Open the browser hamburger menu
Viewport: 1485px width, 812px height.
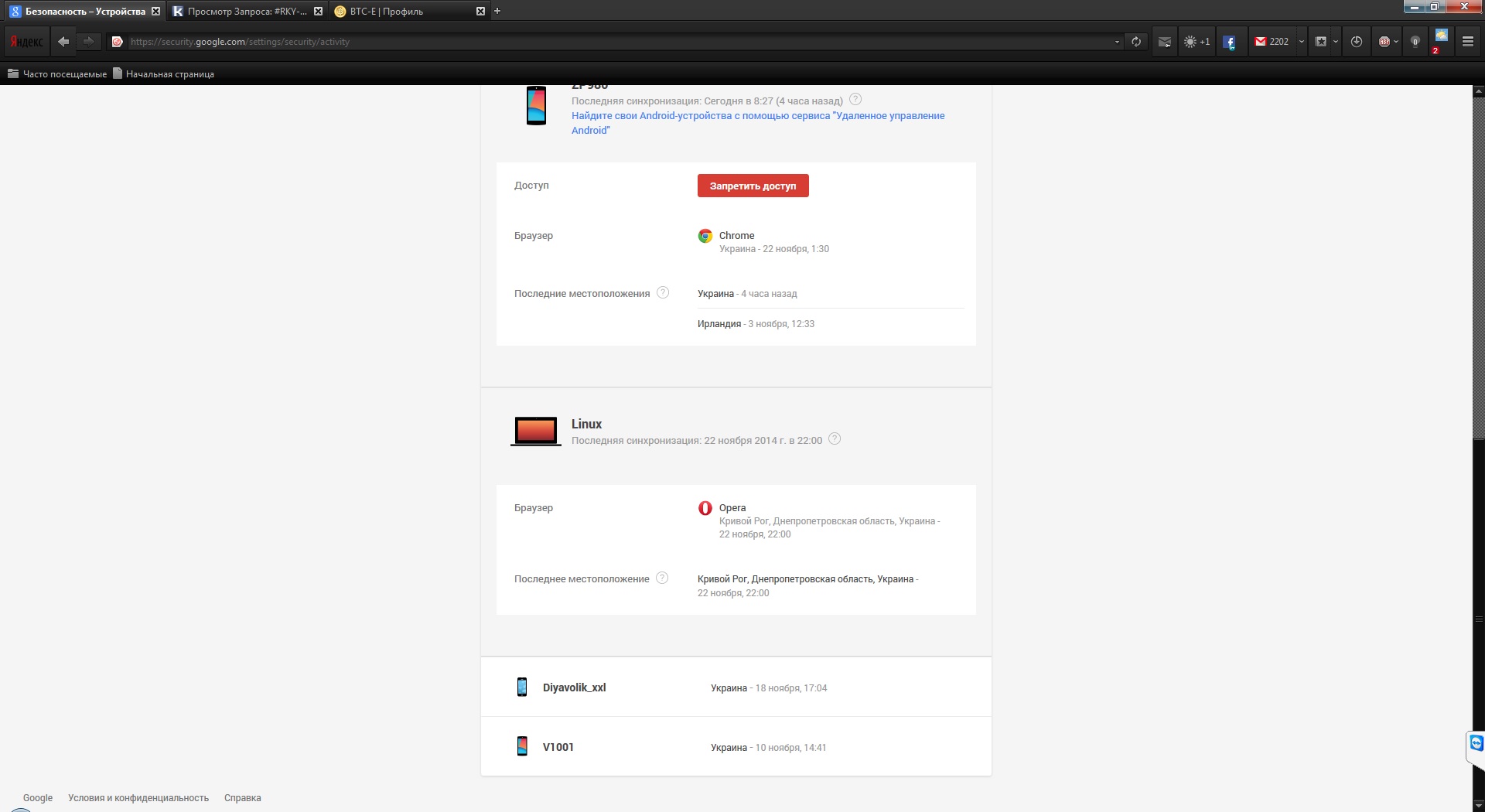click(x=1467, y=42)
